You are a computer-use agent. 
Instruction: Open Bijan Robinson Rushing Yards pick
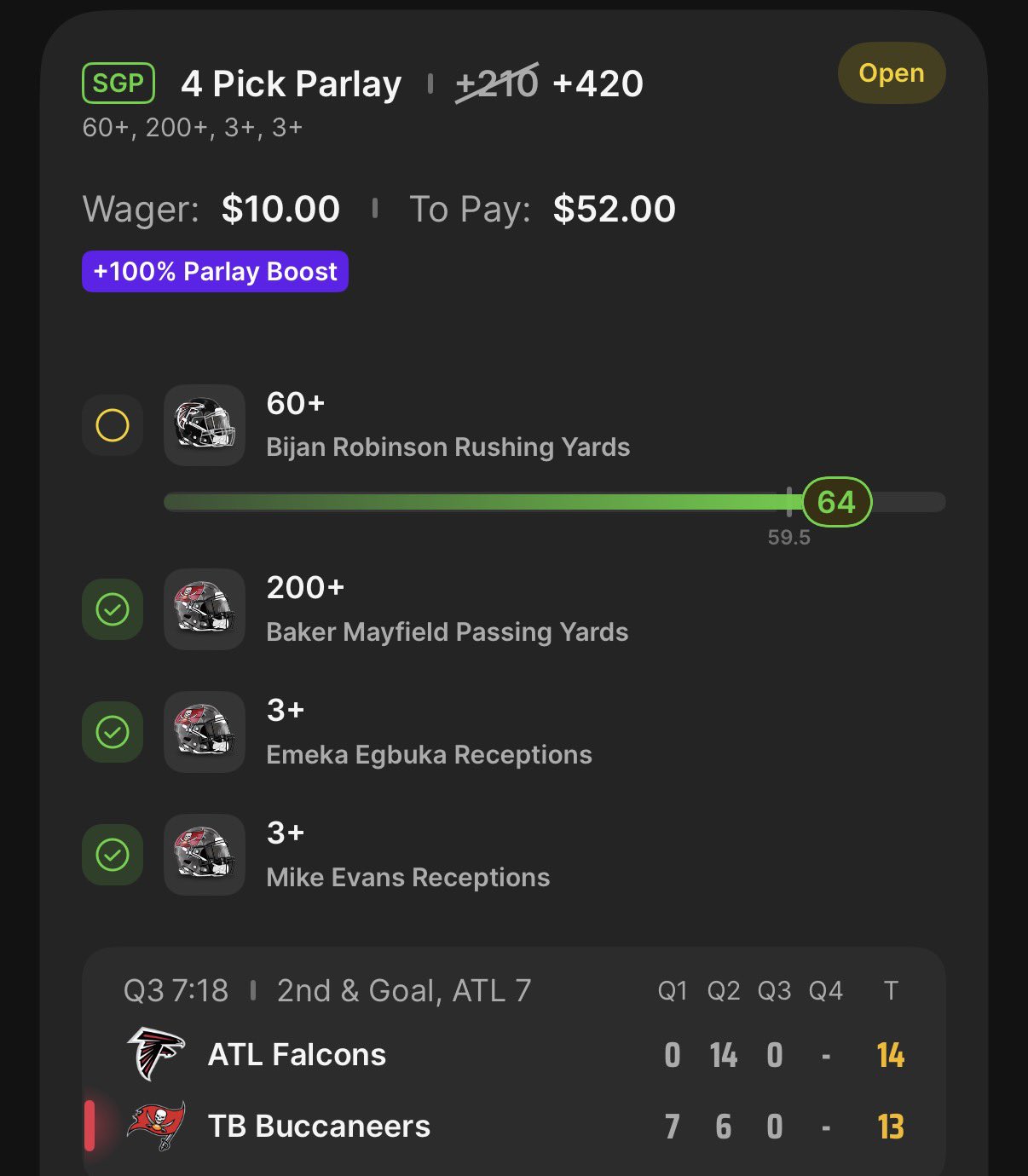(x=448, y=447)
